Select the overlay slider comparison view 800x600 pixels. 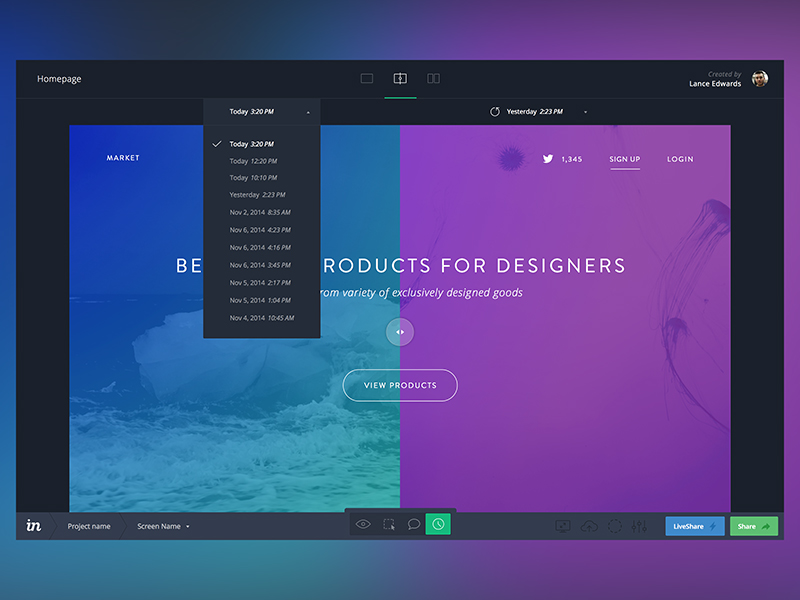pos(400,79)
